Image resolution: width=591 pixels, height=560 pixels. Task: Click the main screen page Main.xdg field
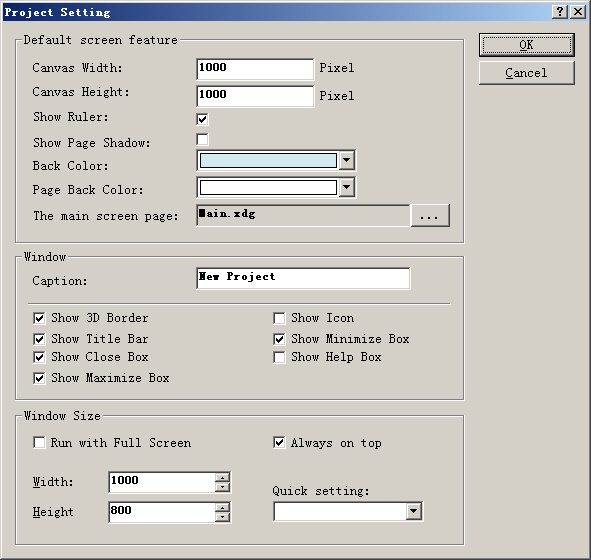[303, 215]
